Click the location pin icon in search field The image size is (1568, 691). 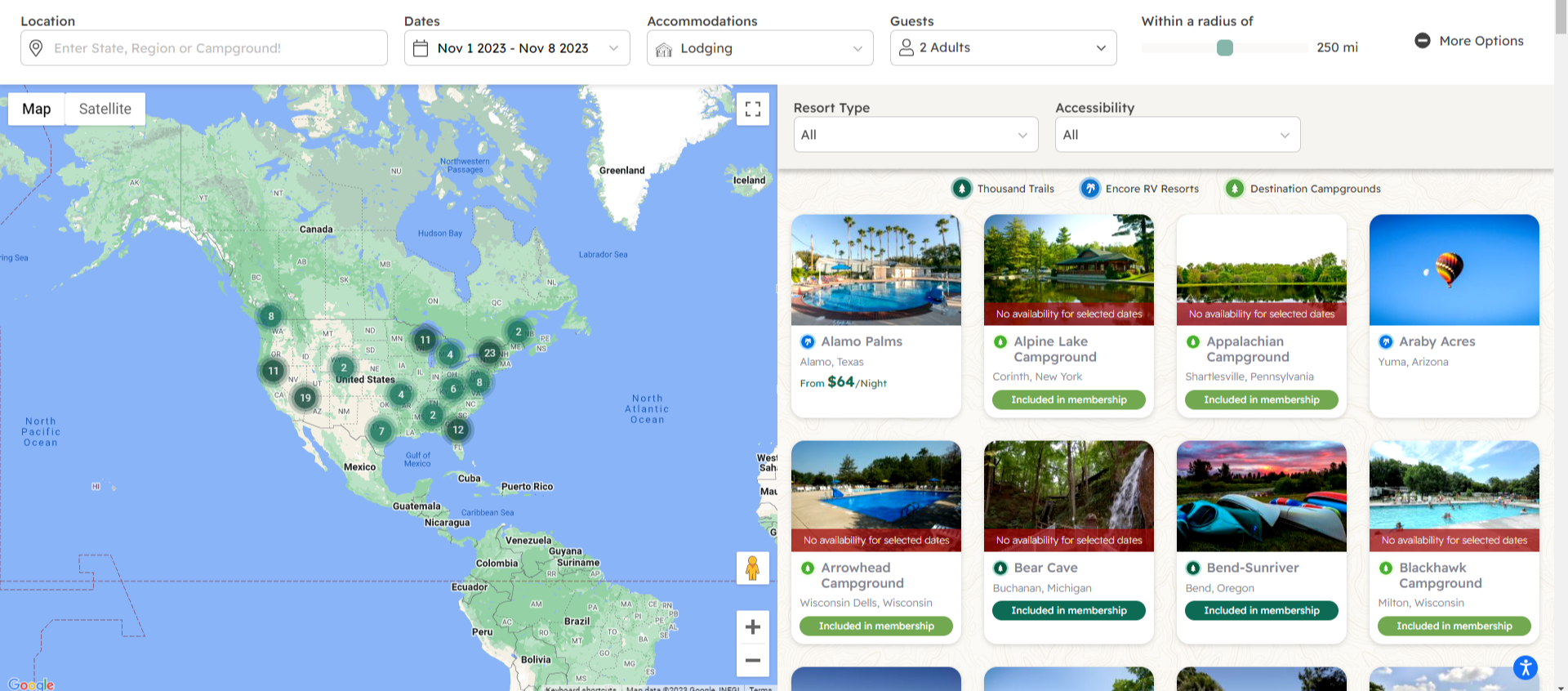(36, 48)
